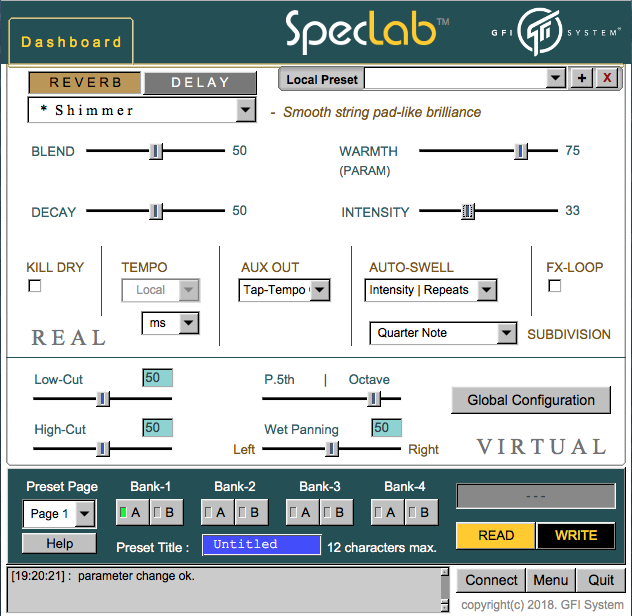Click the log scrollbar down arrow
Viewport: 632px width, 616px height.
[x=445, y=606]
